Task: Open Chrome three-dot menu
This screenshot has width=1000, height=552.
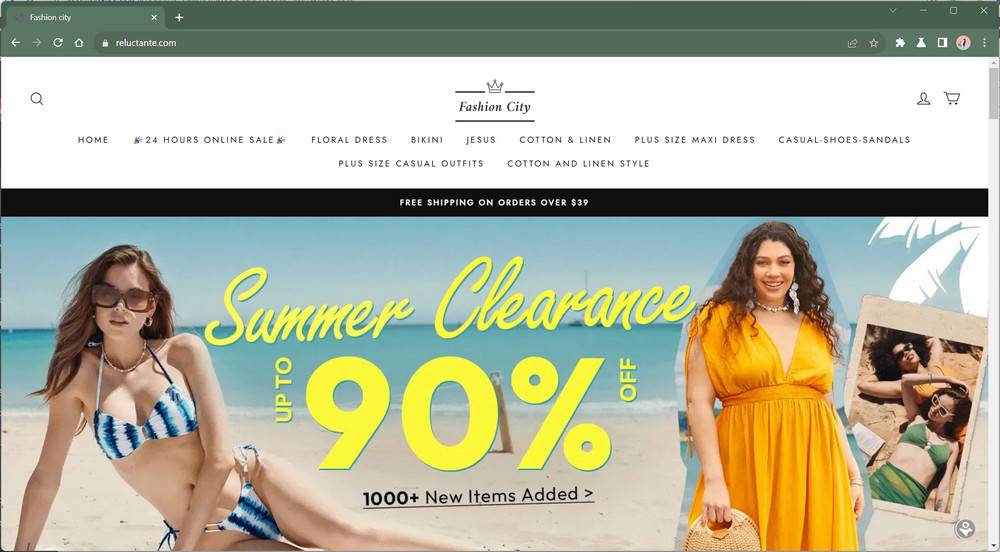Action: click(x=984, y=43)
